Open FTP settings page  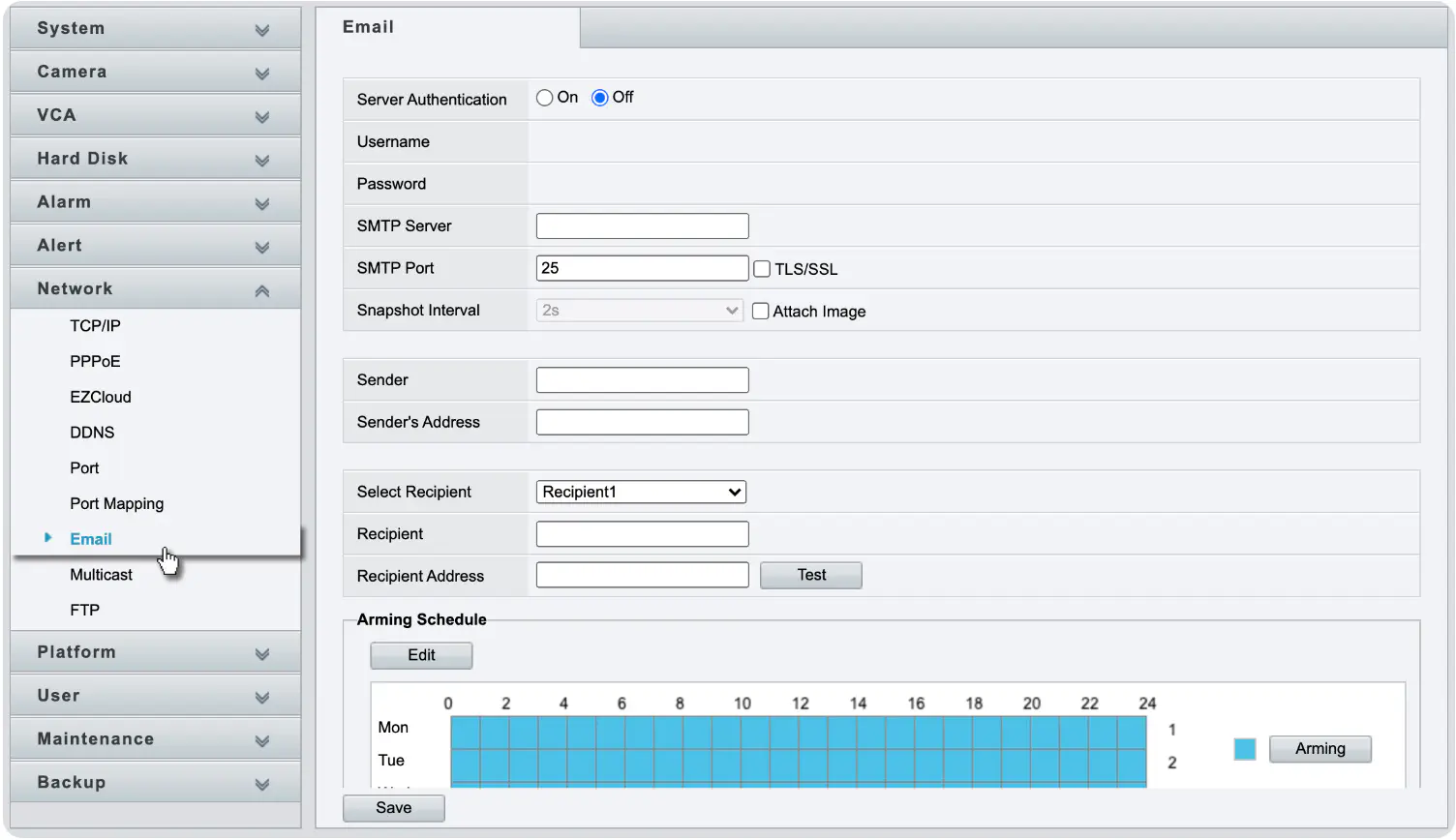(x=84, y=611)
